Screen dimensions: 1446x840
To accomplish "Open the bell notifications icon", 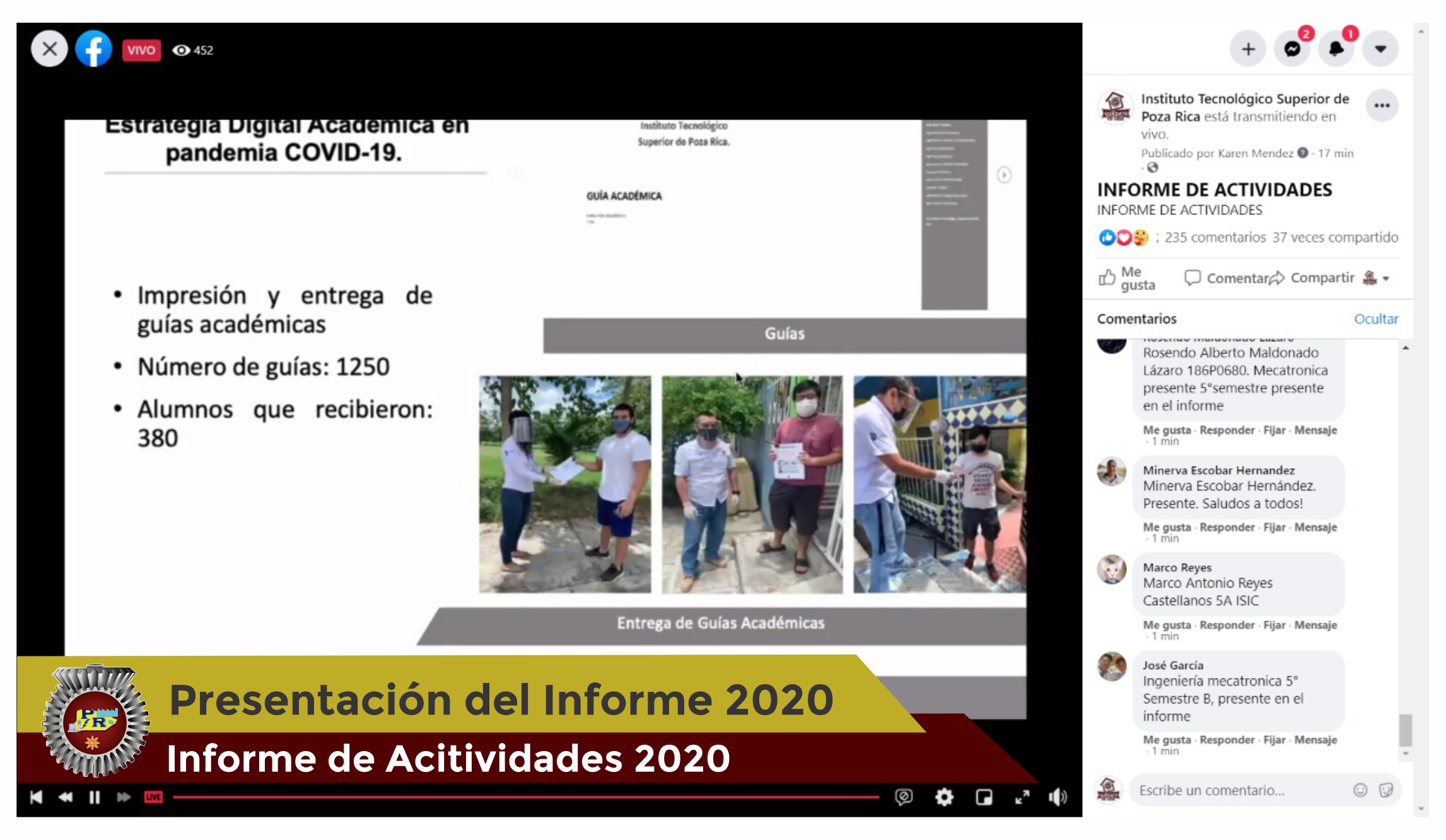I will click(1336, 49).
